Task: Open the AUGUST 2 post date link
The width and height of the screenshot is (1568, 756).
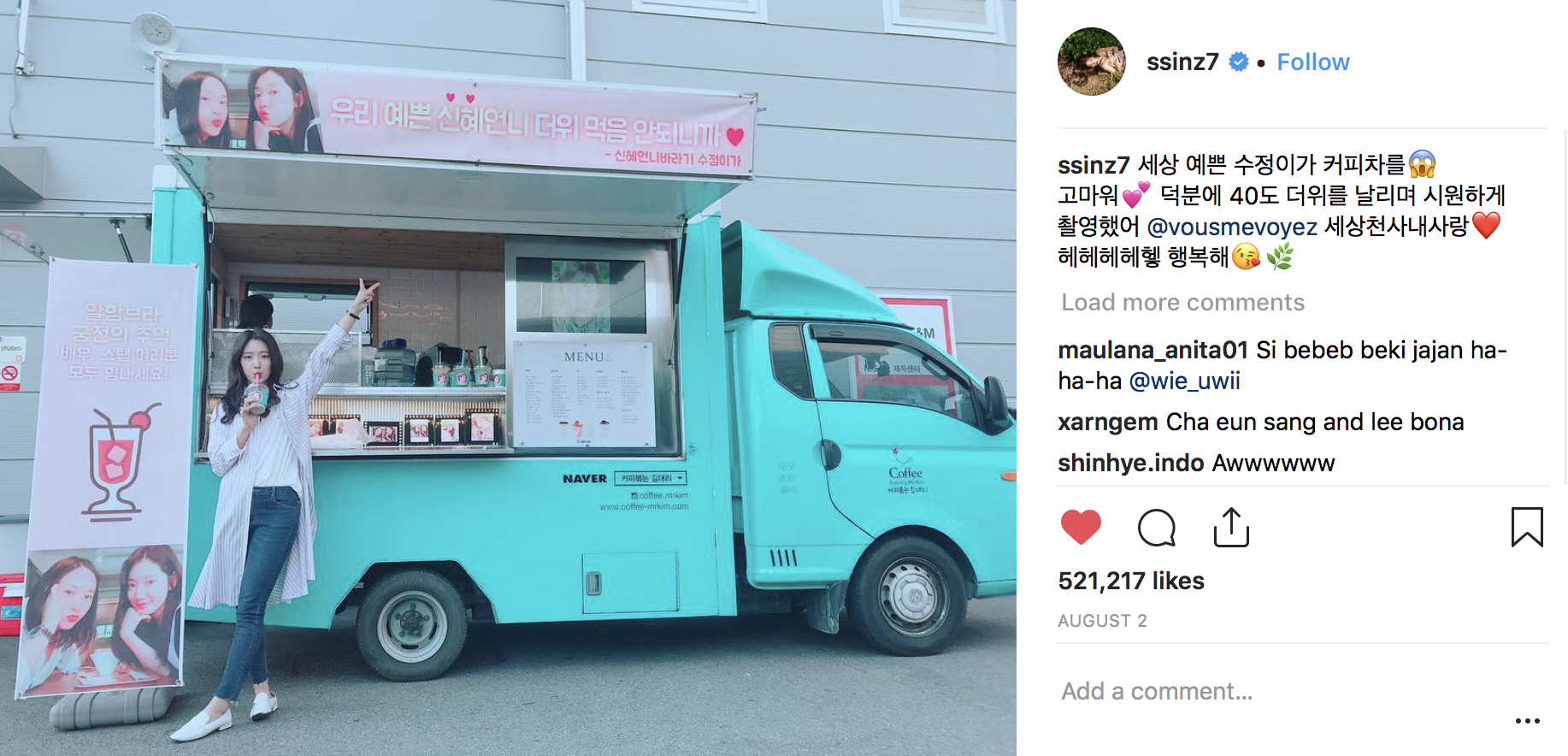Action: pos(1102,621)
